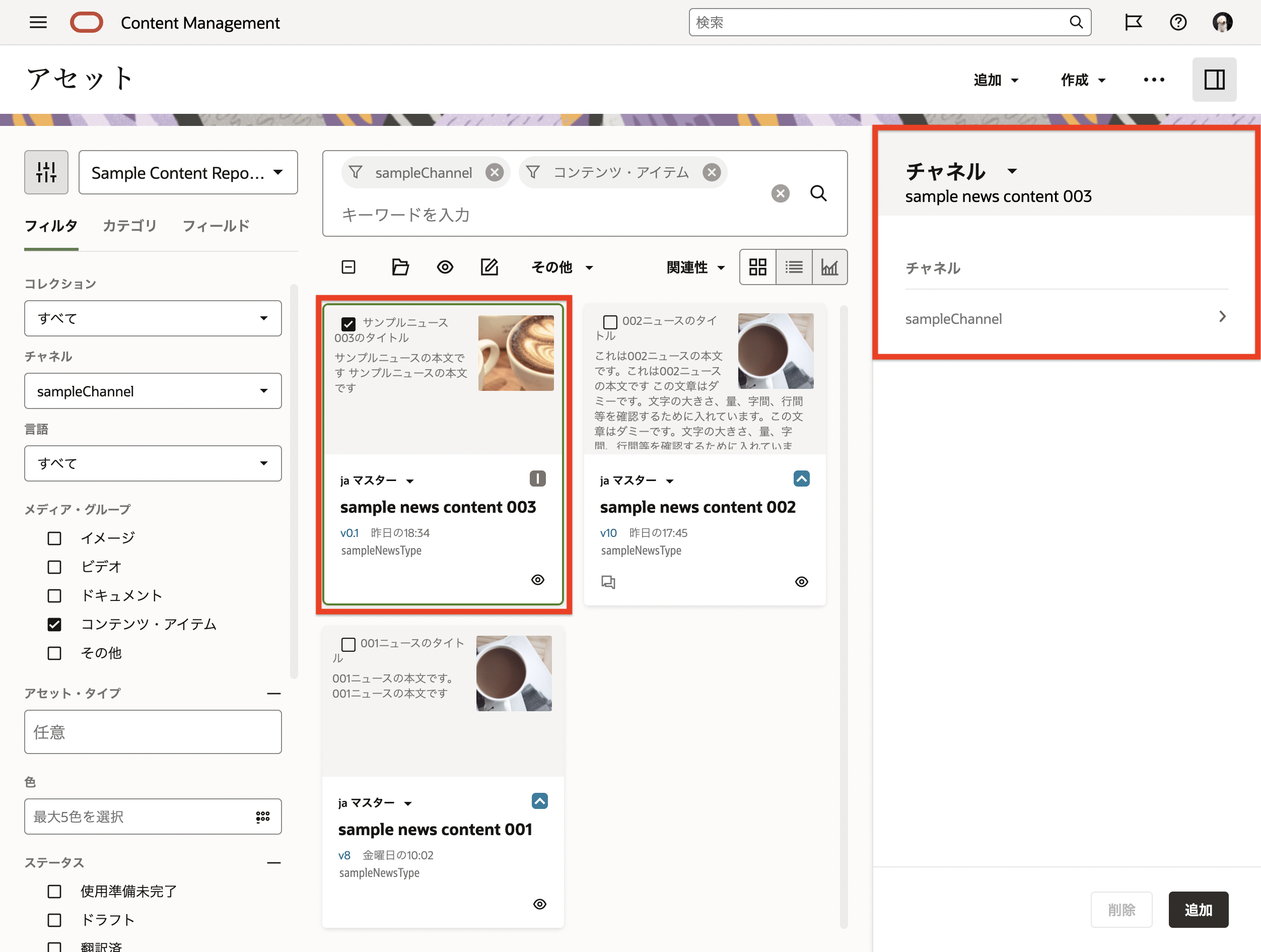Check the イメージ media group checkbox
The image size is (1261, 952).
coord(54,538)
